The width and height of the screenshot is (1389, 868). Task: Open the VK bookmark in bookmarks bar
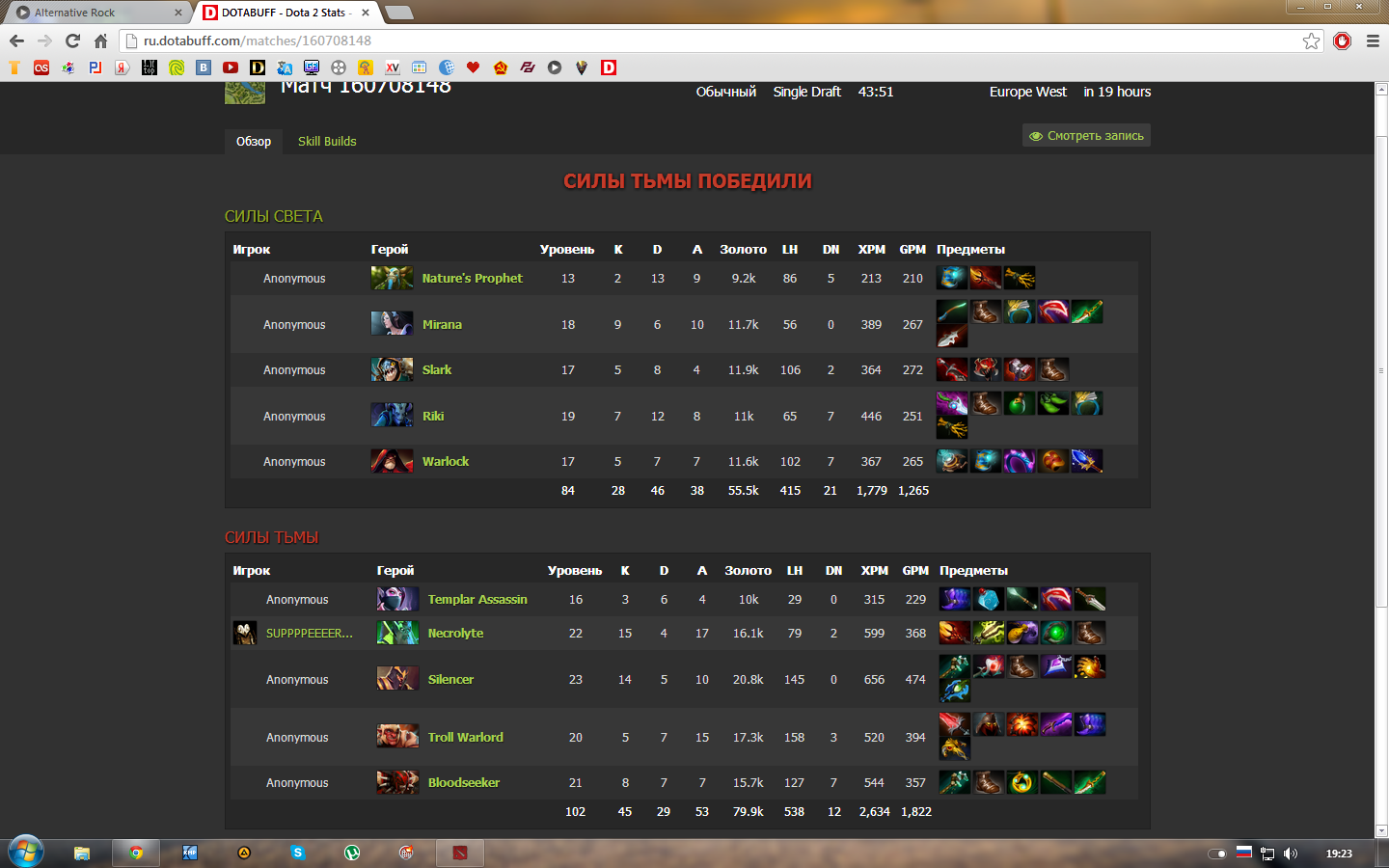204,68
